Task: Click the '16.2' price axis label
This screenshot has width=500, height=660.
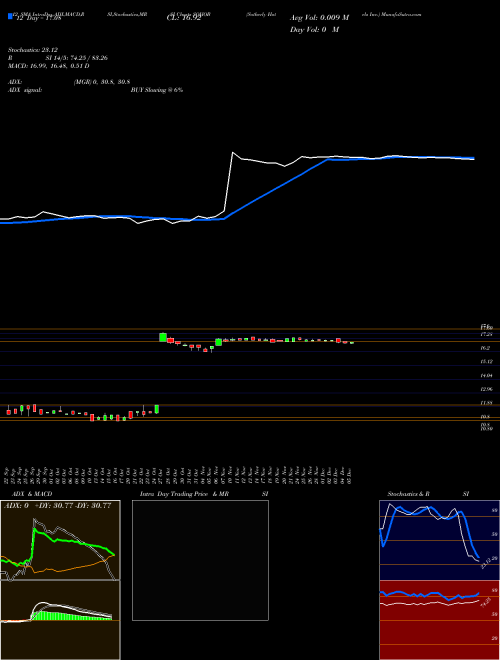Action: [485, 348]
